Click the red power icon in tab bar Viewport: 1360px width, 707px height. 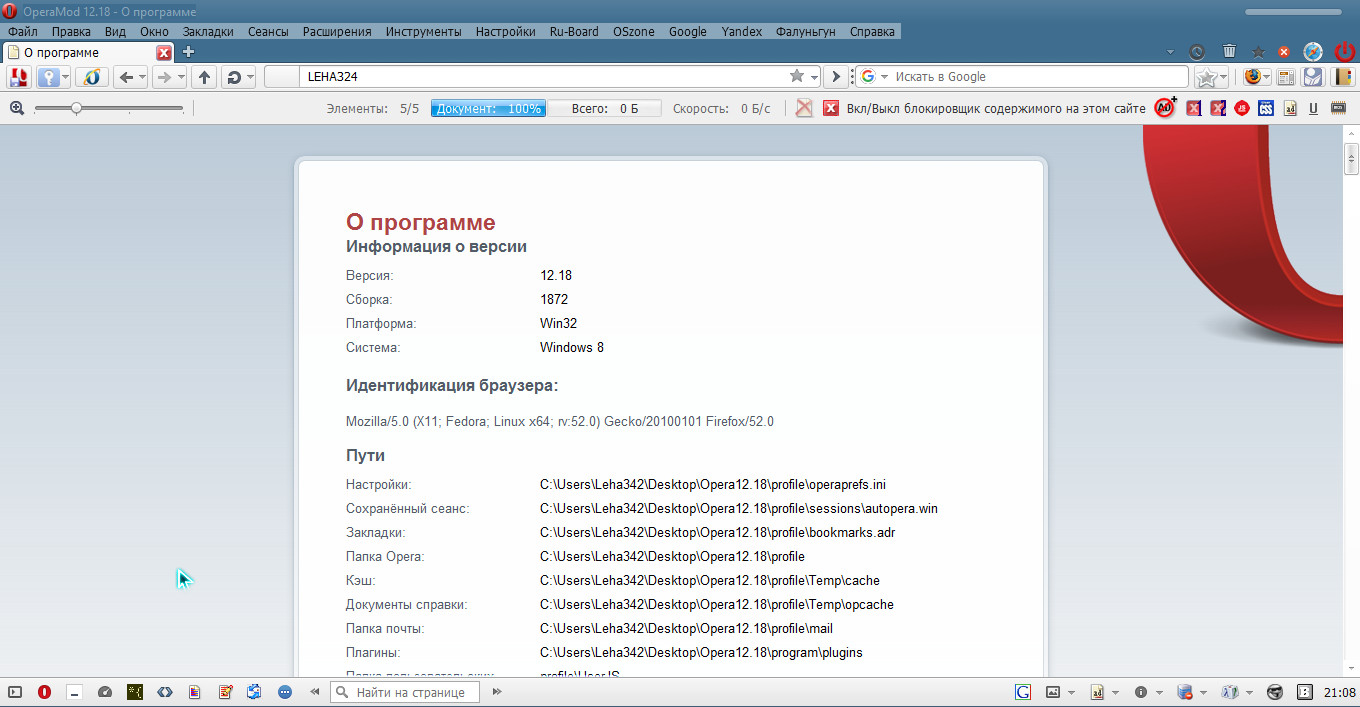tap(1344, 52)
